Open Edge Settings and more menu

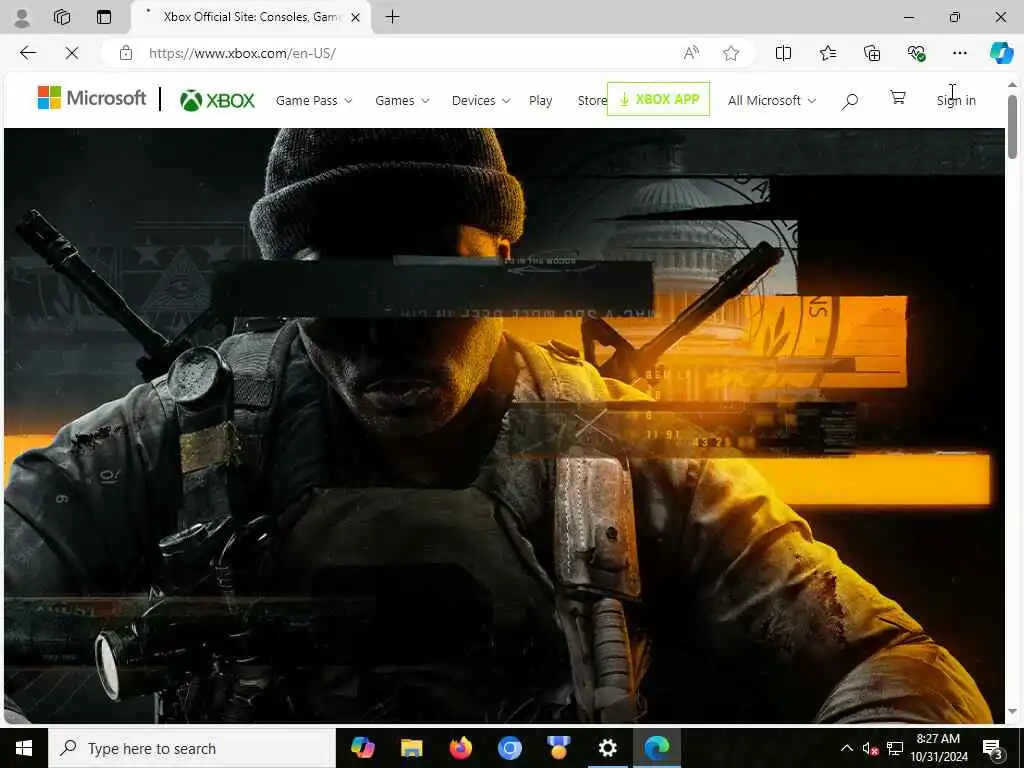(959, 53)
